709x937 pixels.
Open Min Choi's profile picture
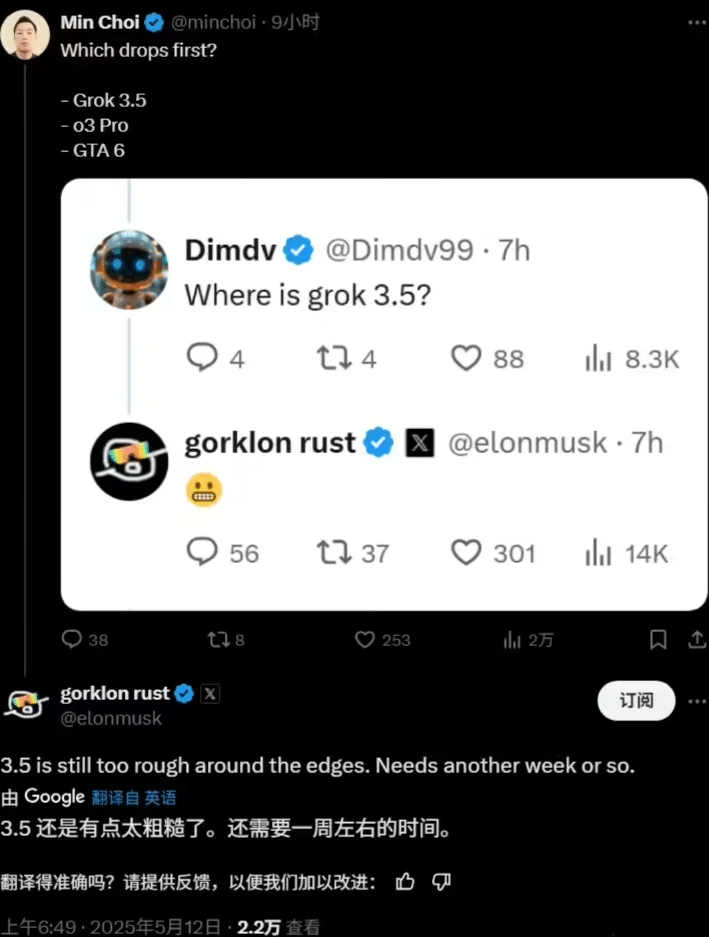[25, 34]
